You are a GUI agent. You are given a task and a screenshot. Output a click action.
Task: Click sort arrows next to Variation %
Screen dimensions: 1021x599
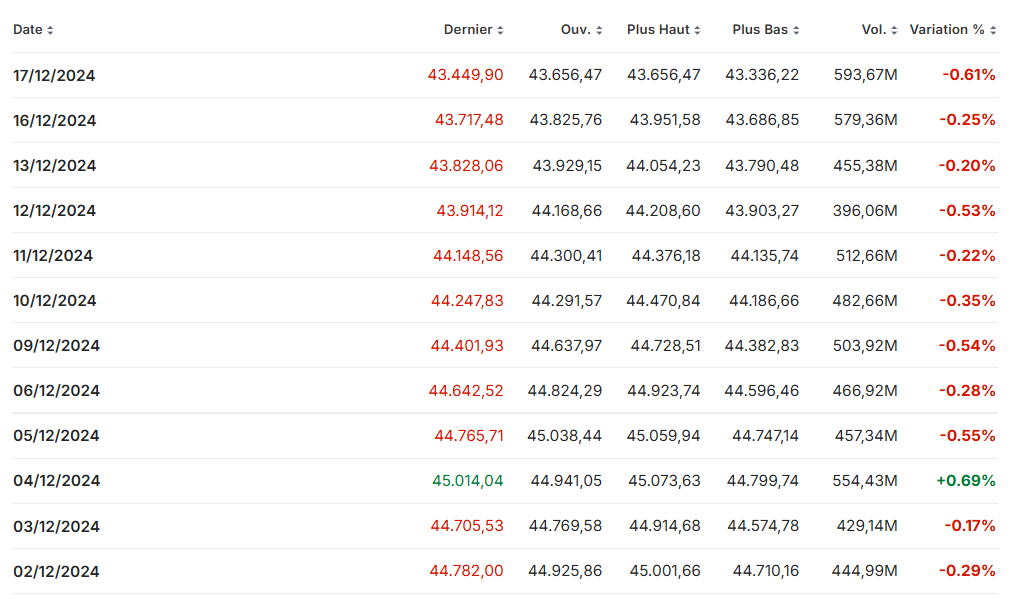pos(993,30)
